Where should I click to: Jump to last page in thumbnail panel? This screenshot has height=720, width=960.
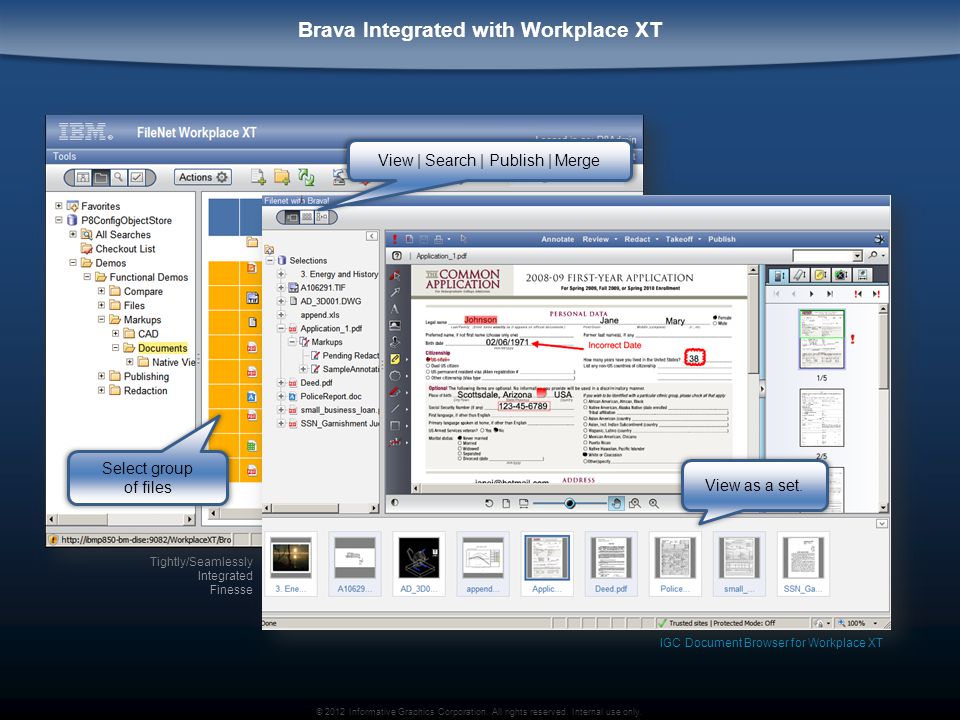tap(830, 294)
